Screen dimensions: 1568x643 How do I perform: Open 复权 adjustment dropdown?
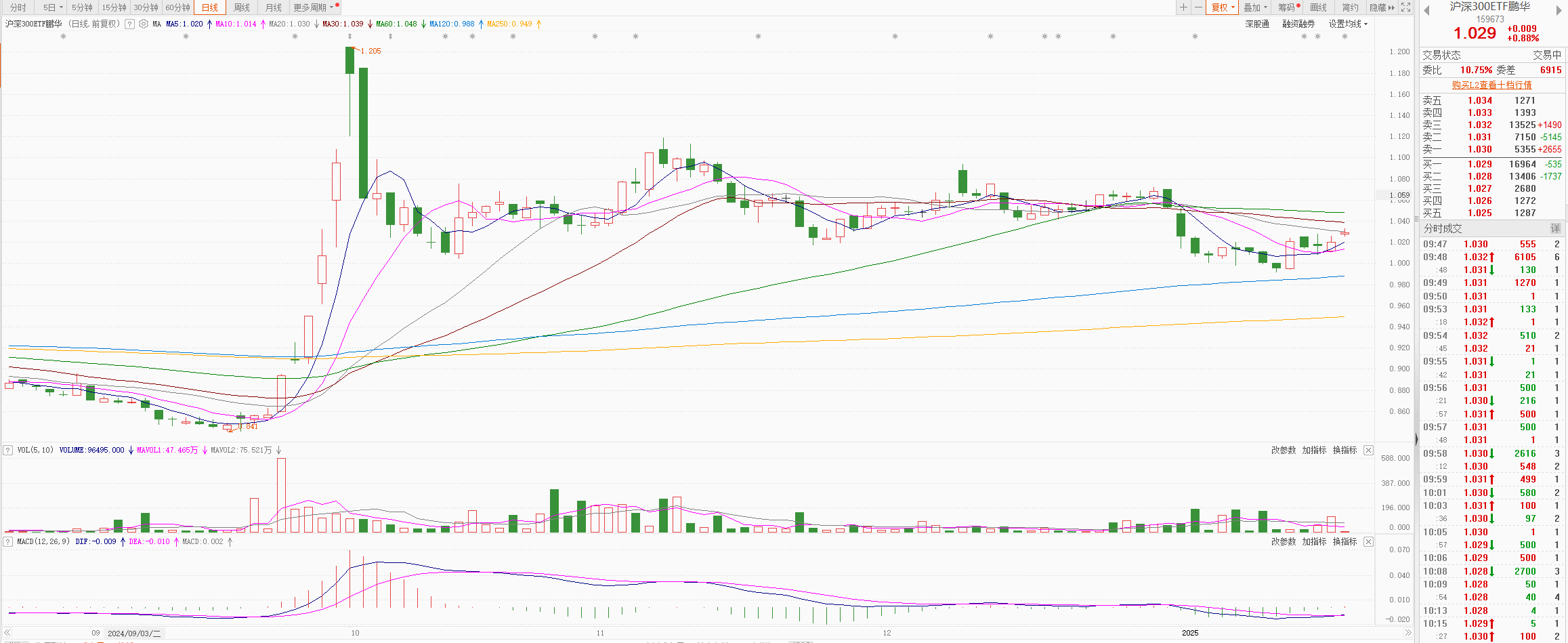(1223, 7)
